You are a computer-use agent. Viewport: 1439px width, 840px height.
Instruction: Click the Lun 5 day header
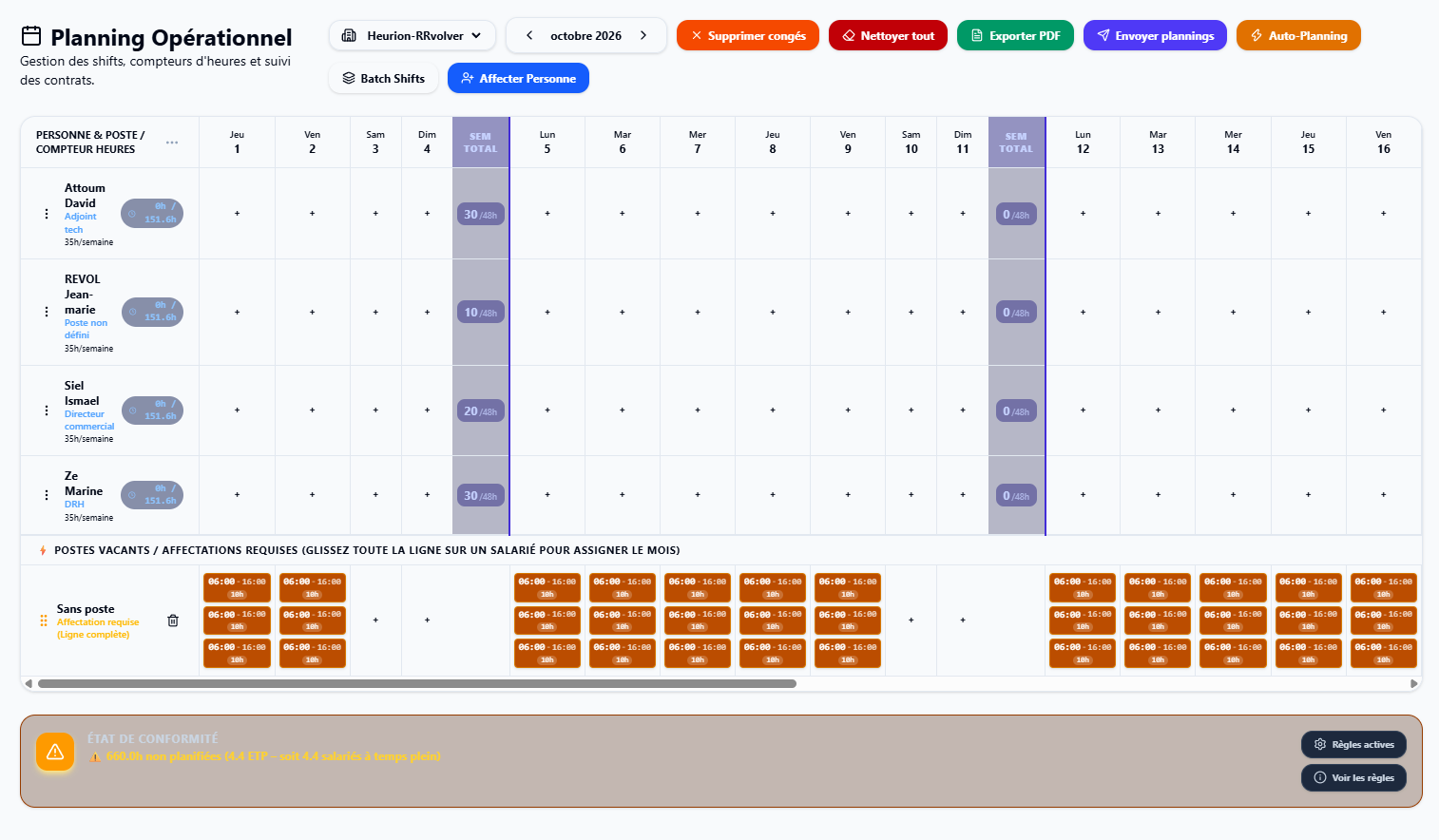tap(547, 143)
